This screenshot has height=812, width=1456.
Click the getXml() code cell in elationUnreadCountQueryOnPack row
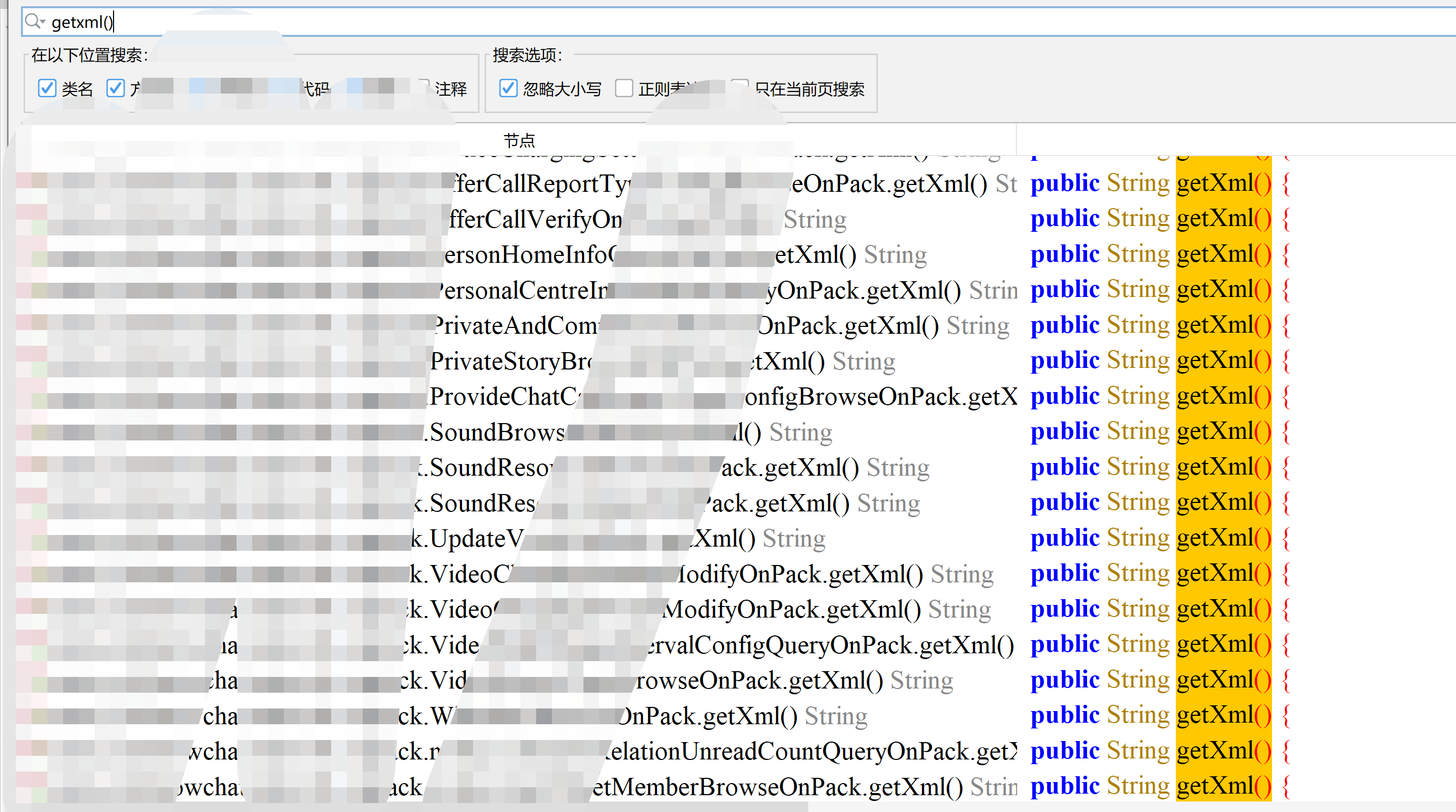coord(1224,751)
